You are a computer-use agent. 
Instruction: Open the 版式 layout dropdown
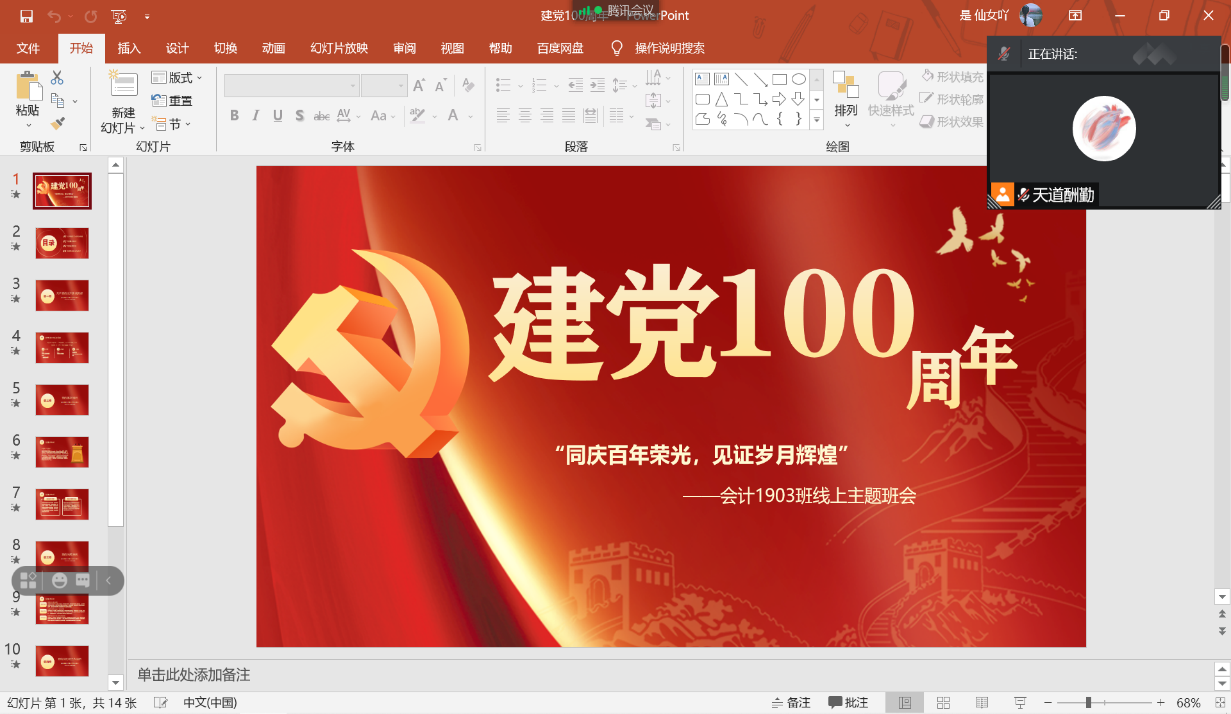pos(177,78)
